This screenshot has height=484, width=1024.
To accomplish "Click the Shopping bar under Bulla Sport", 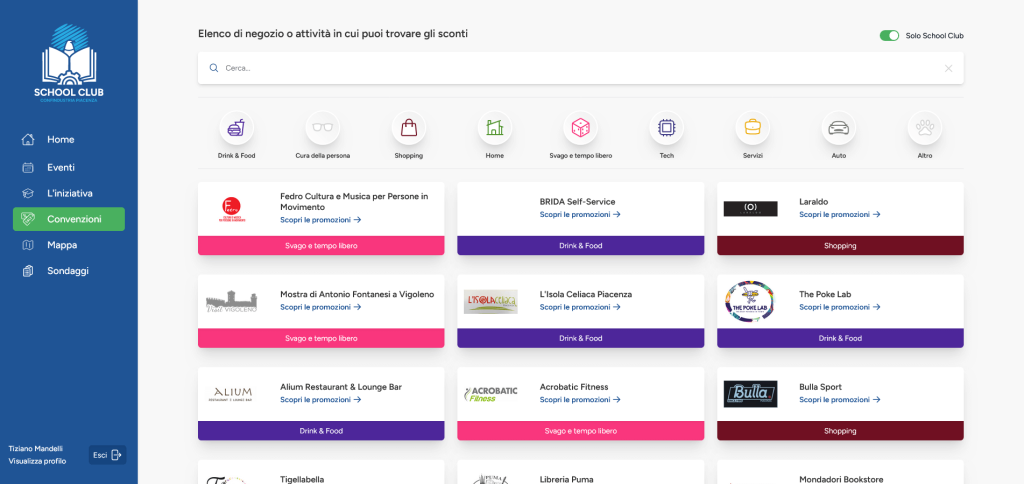I will (x=840, y=431).
